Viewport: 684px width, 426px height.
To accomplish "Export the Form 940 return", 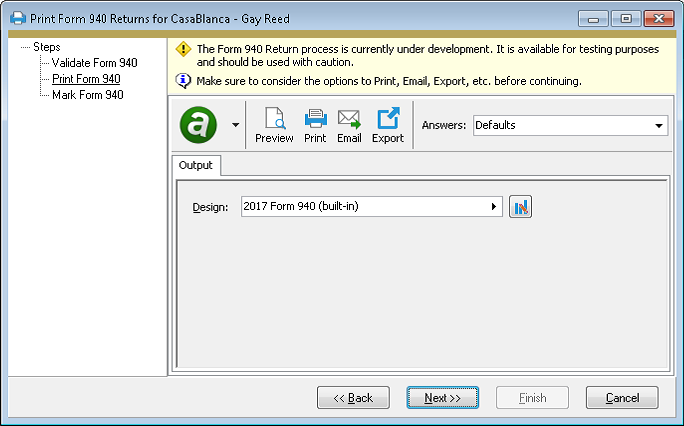I will tap(387, 126).
